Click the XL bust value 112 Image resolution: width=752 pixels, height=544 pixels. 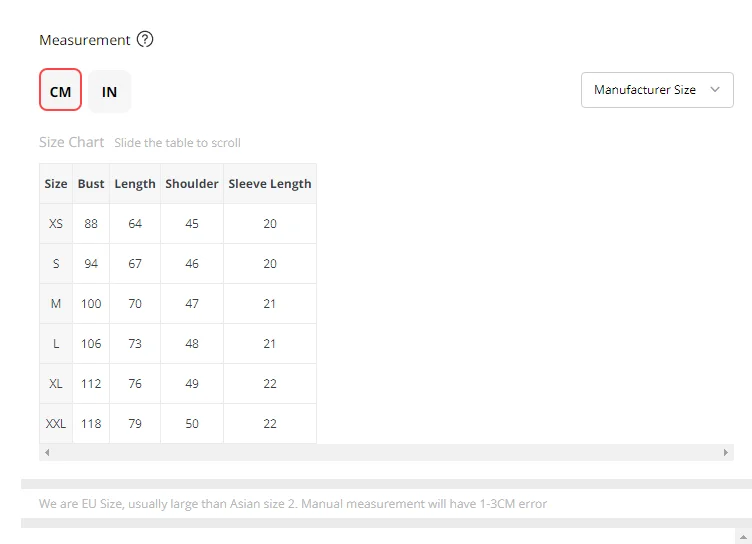[x=91, y=384]
